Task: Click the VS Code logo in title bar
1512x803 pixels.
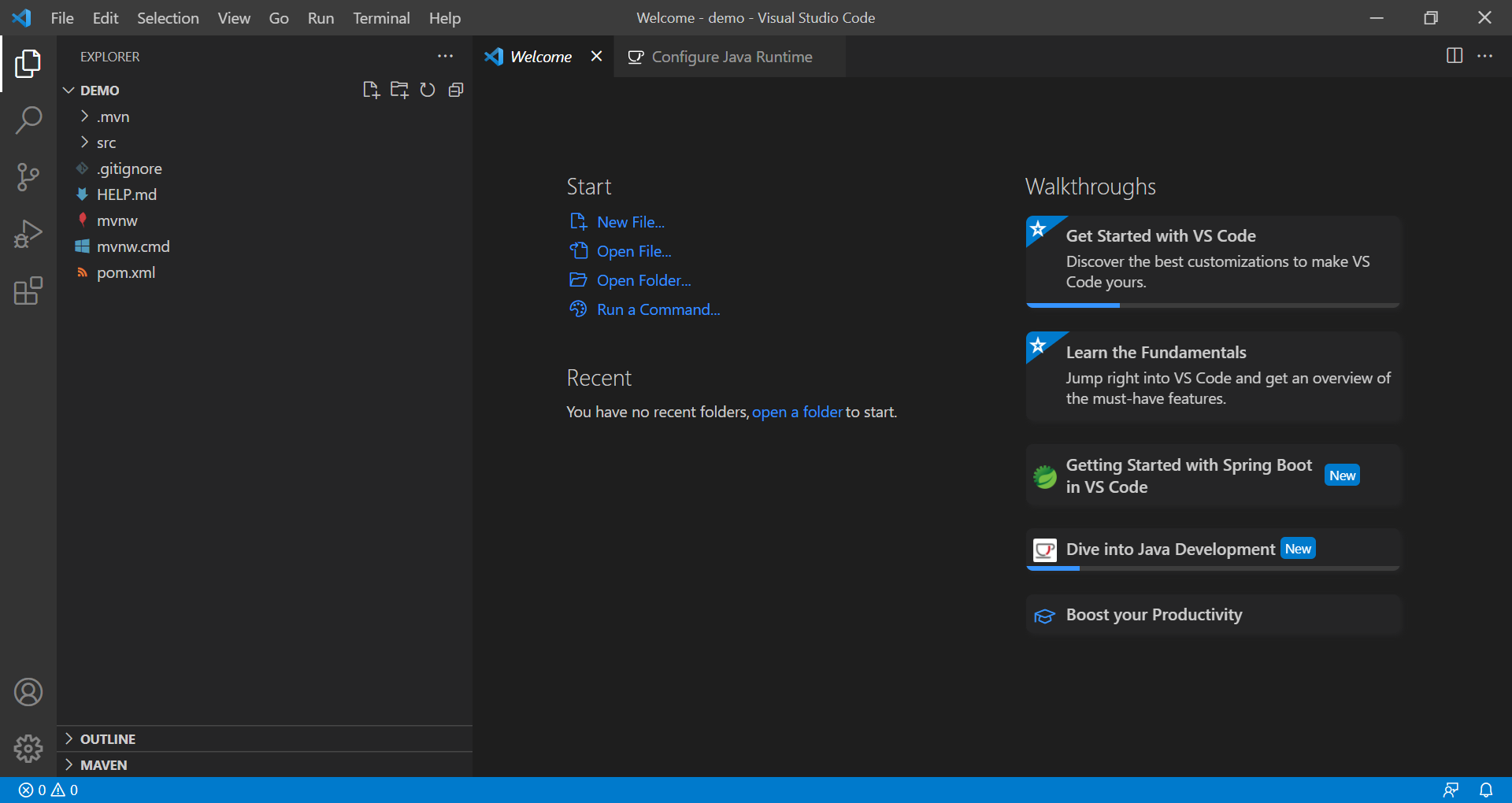Action: [22, 17]
